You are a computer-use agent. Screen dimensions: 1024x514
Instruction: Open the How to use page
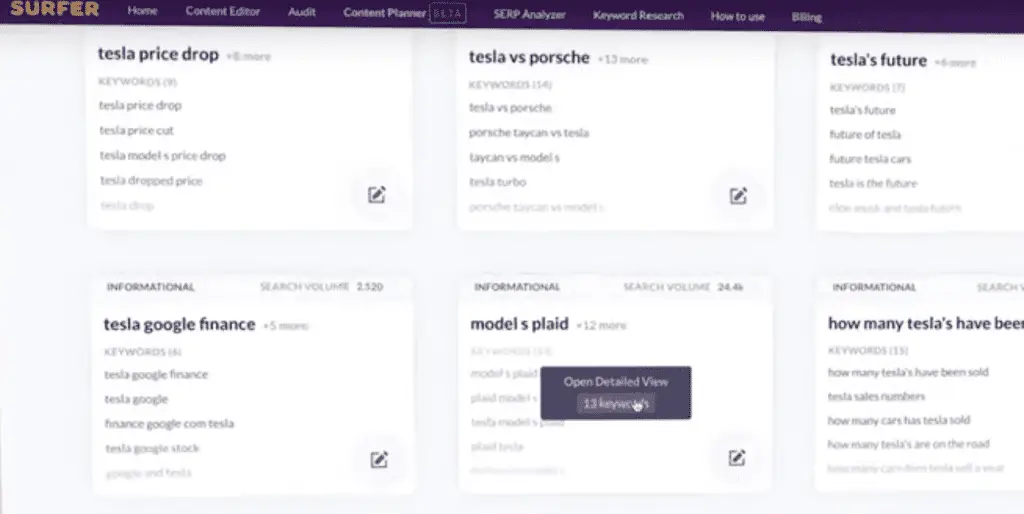click(737, 16)
